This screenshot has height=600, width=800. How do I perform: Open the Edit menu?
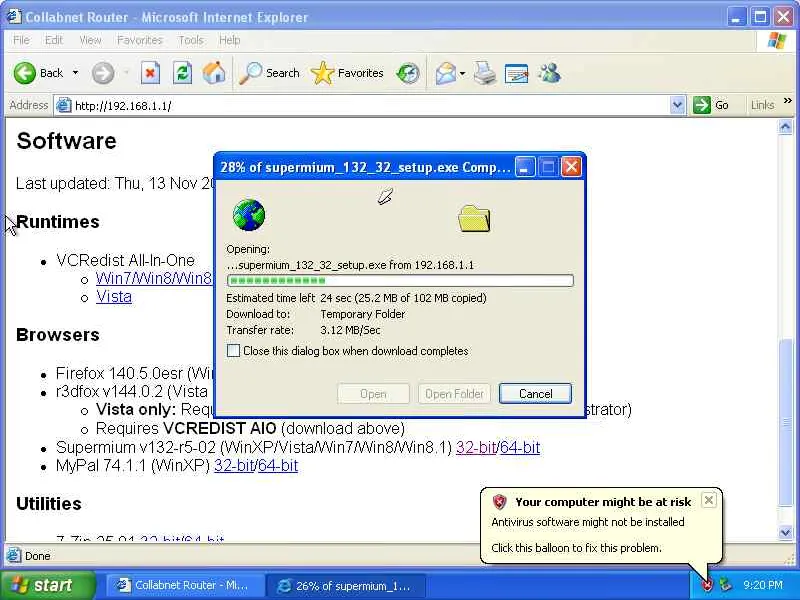54,40
